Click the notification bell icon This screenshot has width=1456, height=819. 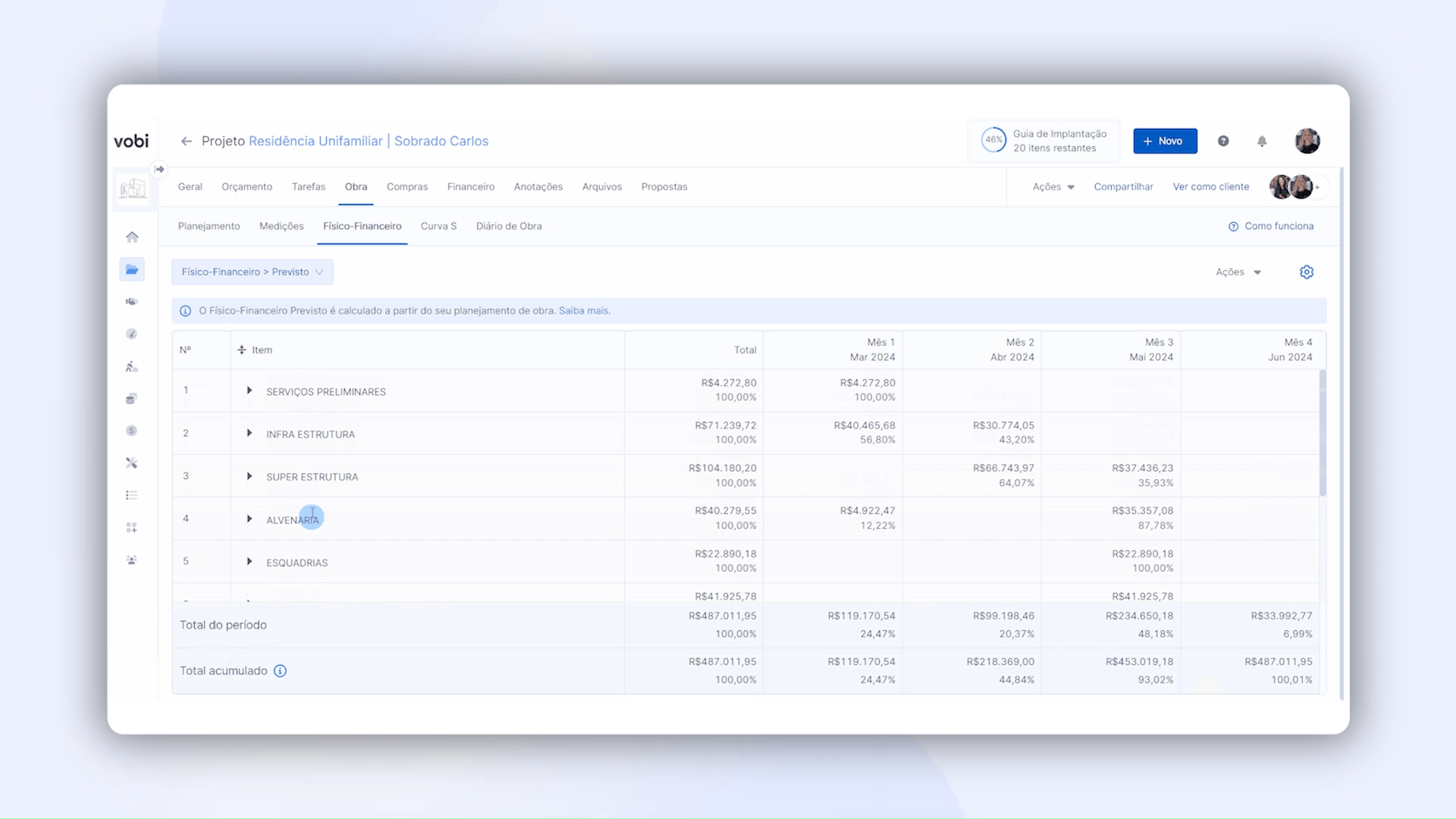point(1262,141)
